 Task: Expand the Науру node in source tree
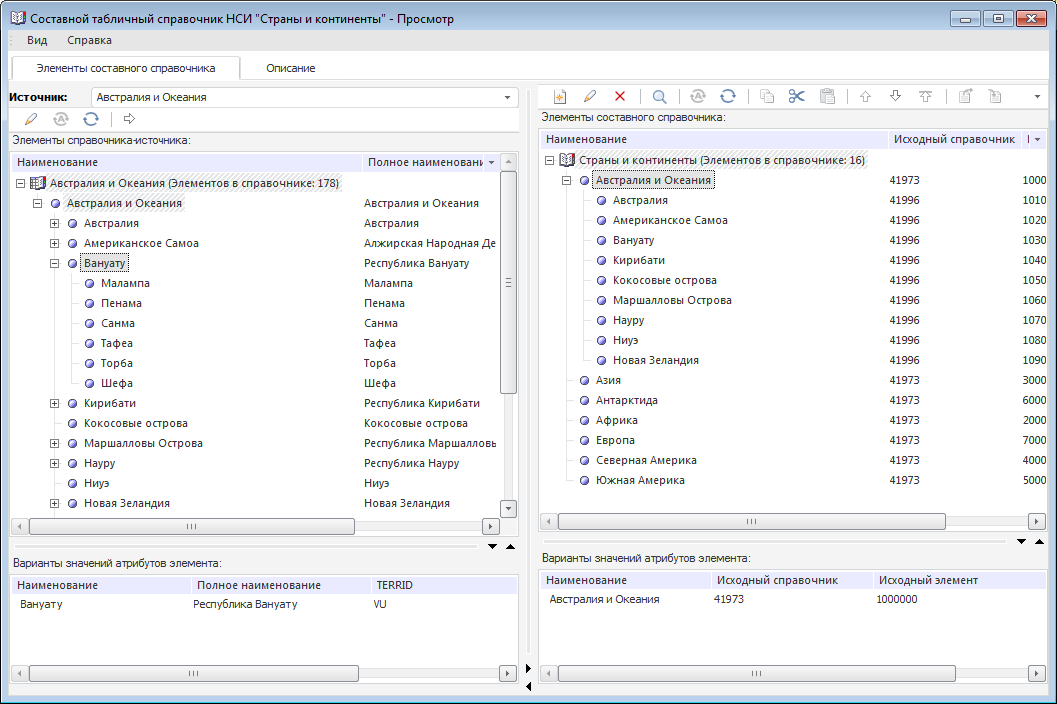coord(55,463)
